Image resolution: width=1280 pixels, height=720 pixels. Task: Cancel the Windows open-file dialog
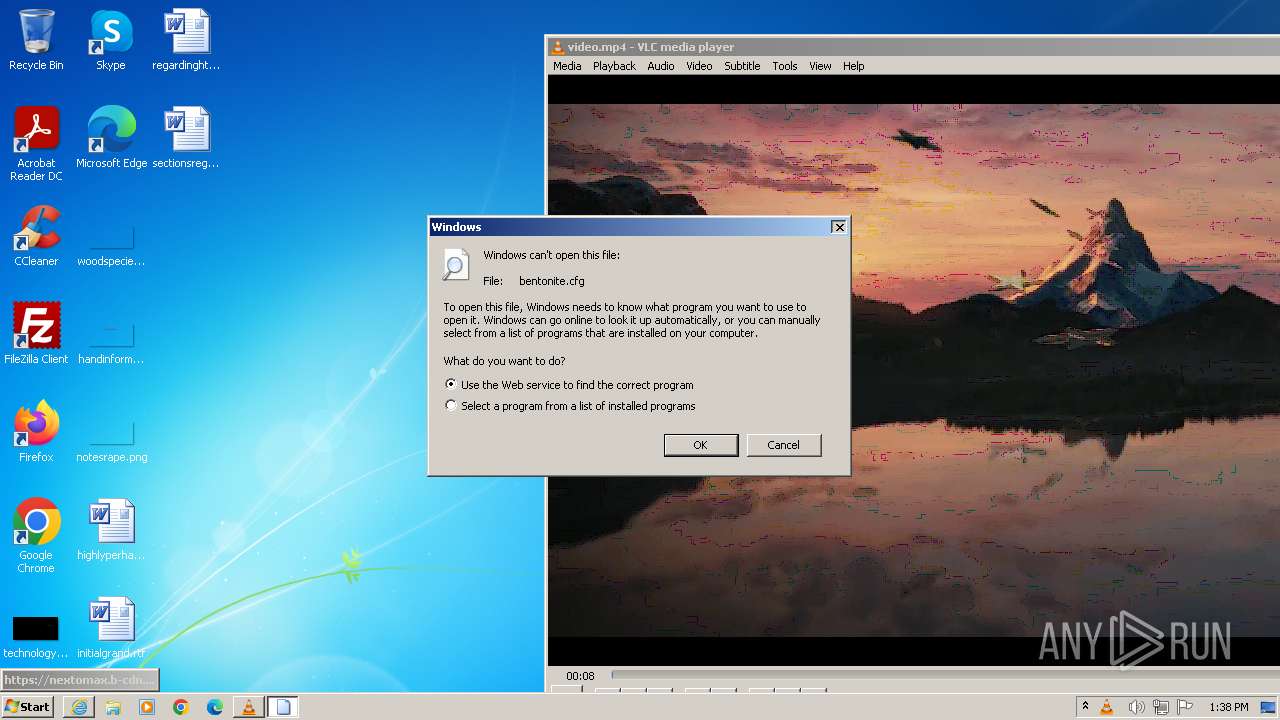point(783,445)
